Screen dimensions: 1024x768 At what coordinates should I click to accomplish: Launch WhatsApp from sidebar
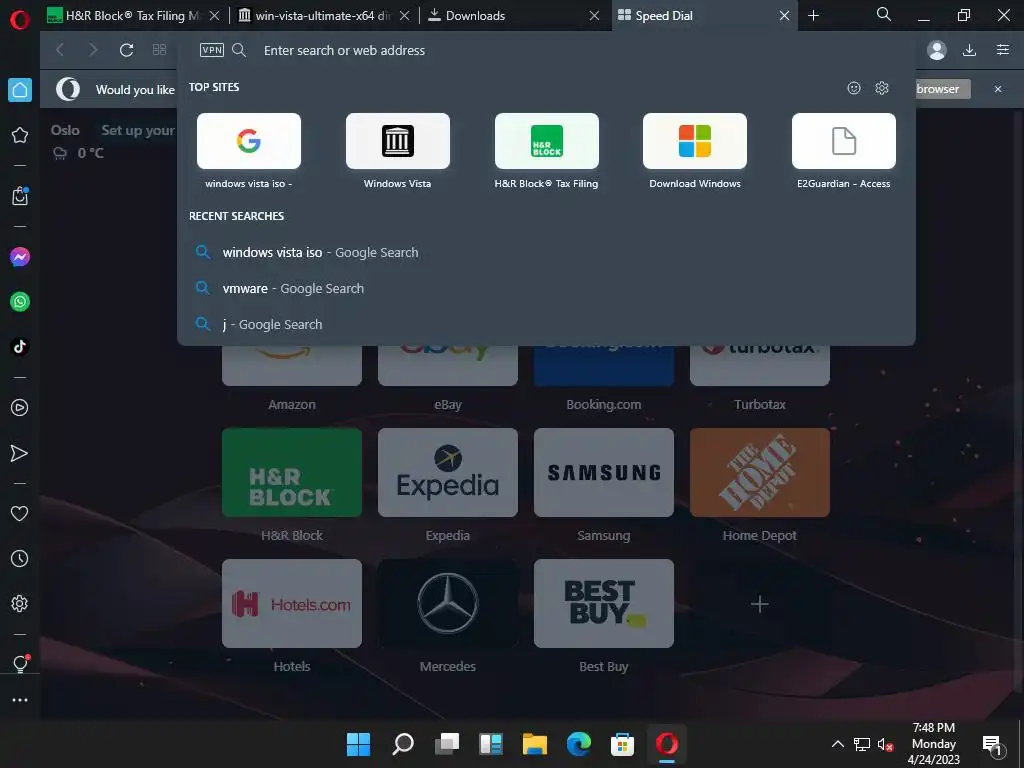click(x=20, y=302)
